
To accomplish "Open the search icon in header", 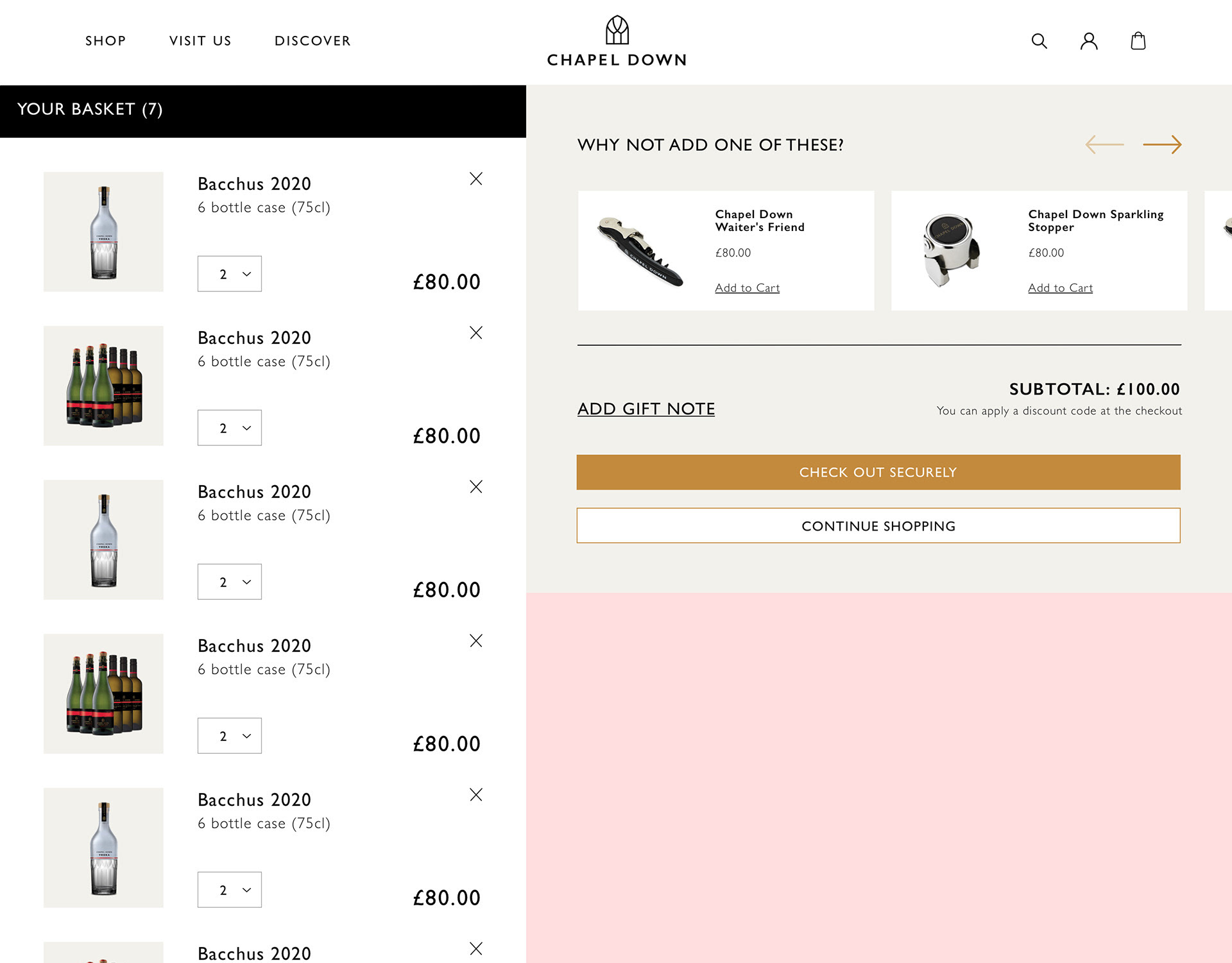I will coord(1039,41).
